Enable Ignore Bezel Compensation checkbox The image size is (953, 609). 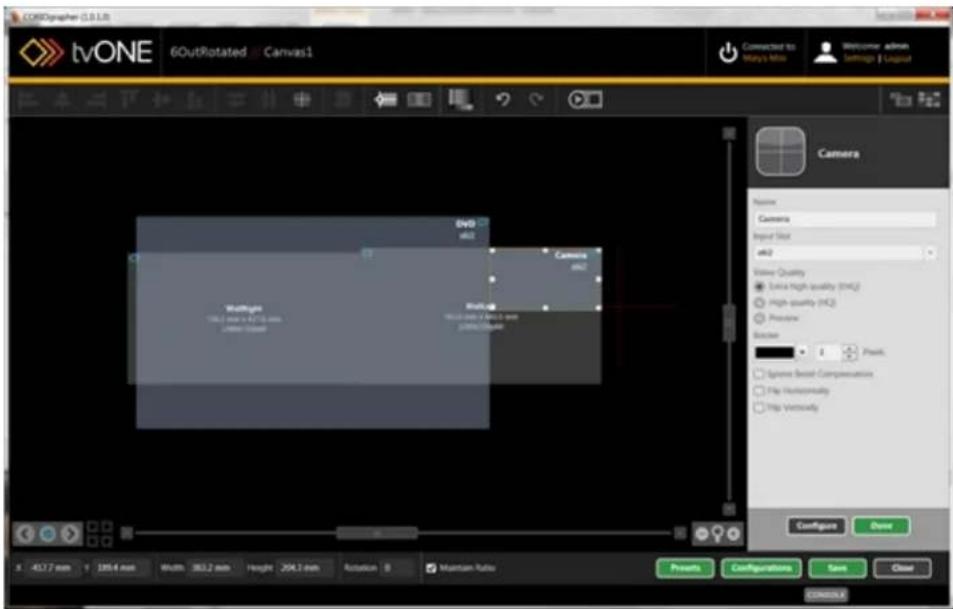click(x=759, y=374)
